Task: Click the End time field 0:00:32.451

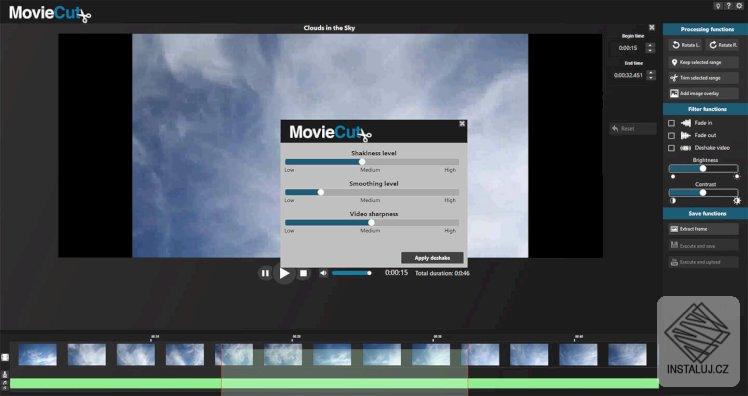Action: (x=628, y=75)
